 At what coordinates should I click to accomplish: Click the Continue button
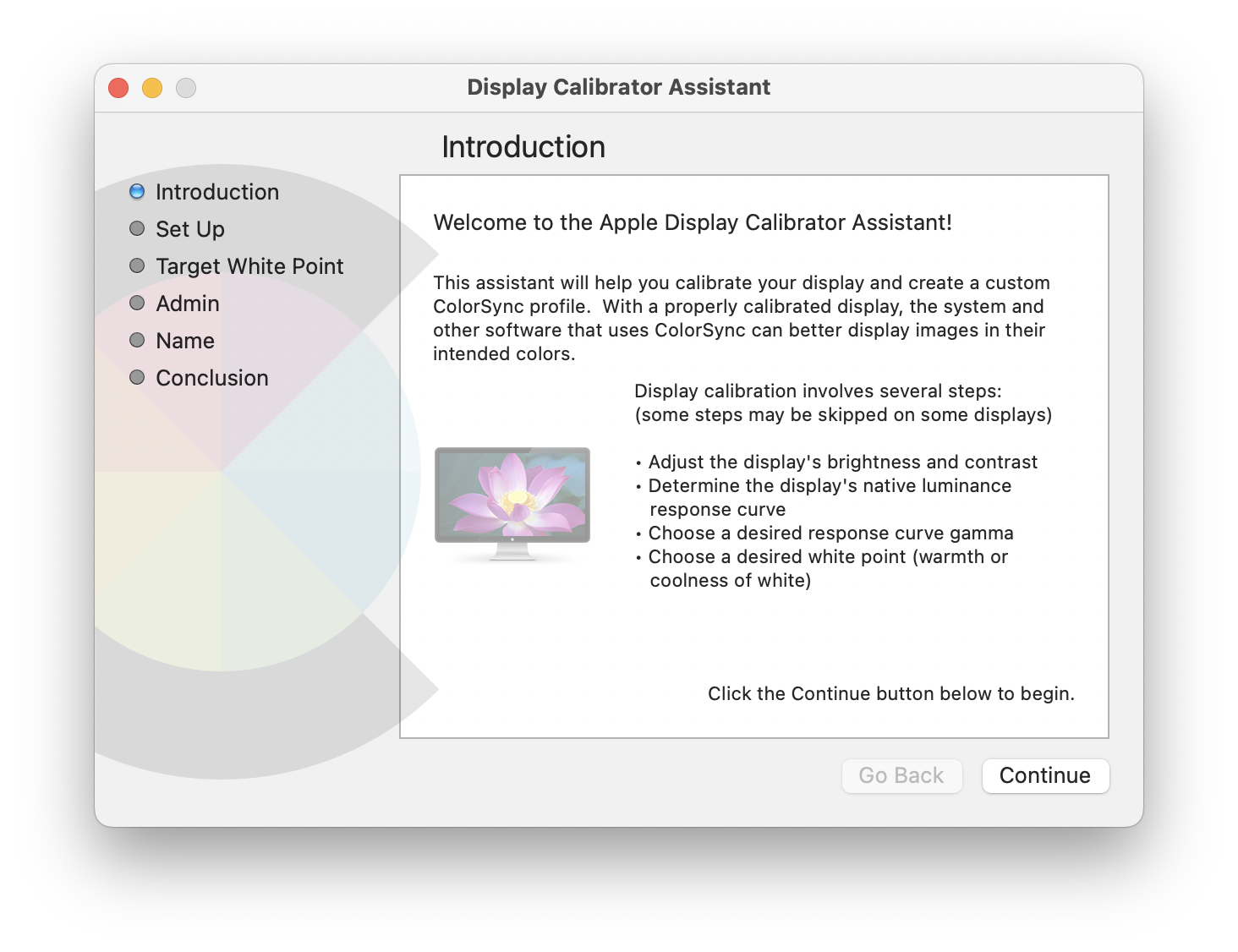[1045, 775]
